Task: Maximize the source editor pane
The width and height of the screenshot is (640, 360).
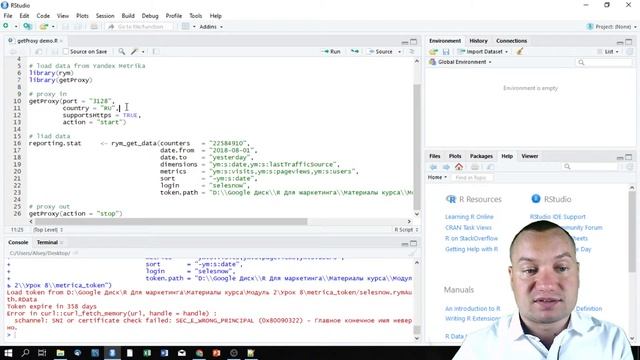Action: pos(413,42)
